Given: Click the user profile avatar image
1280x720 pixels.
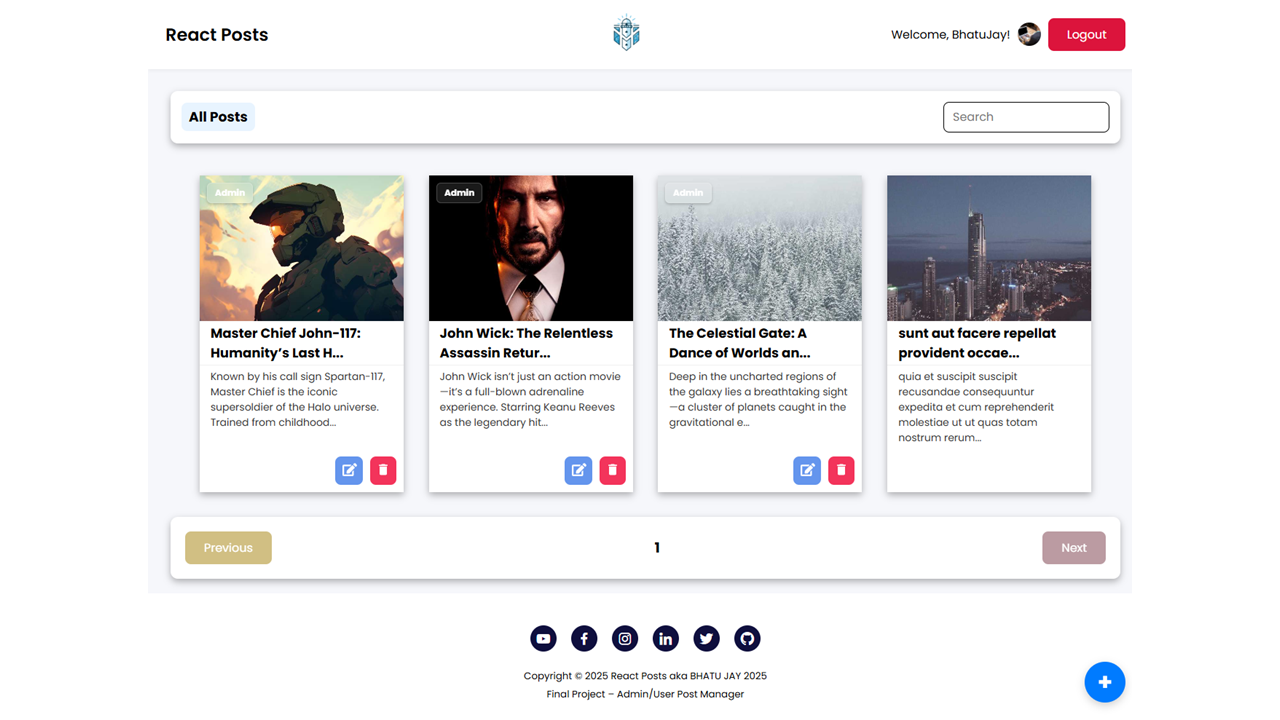Looking at the screenshot, I should coord(1028,33).
